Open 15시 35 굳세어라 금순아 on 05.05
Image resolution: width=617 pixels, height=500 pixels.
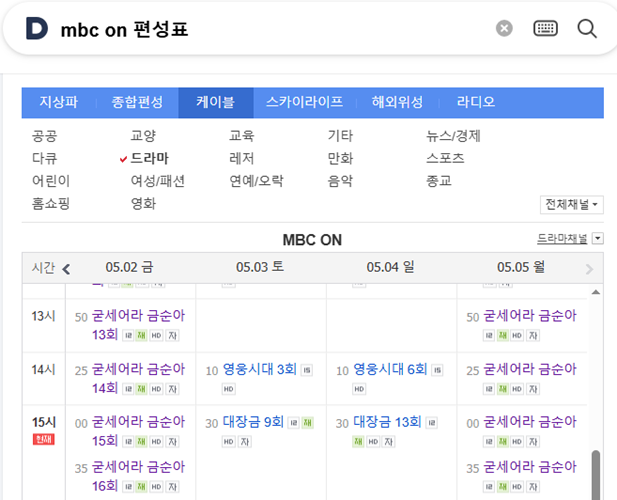click(530, 467)
